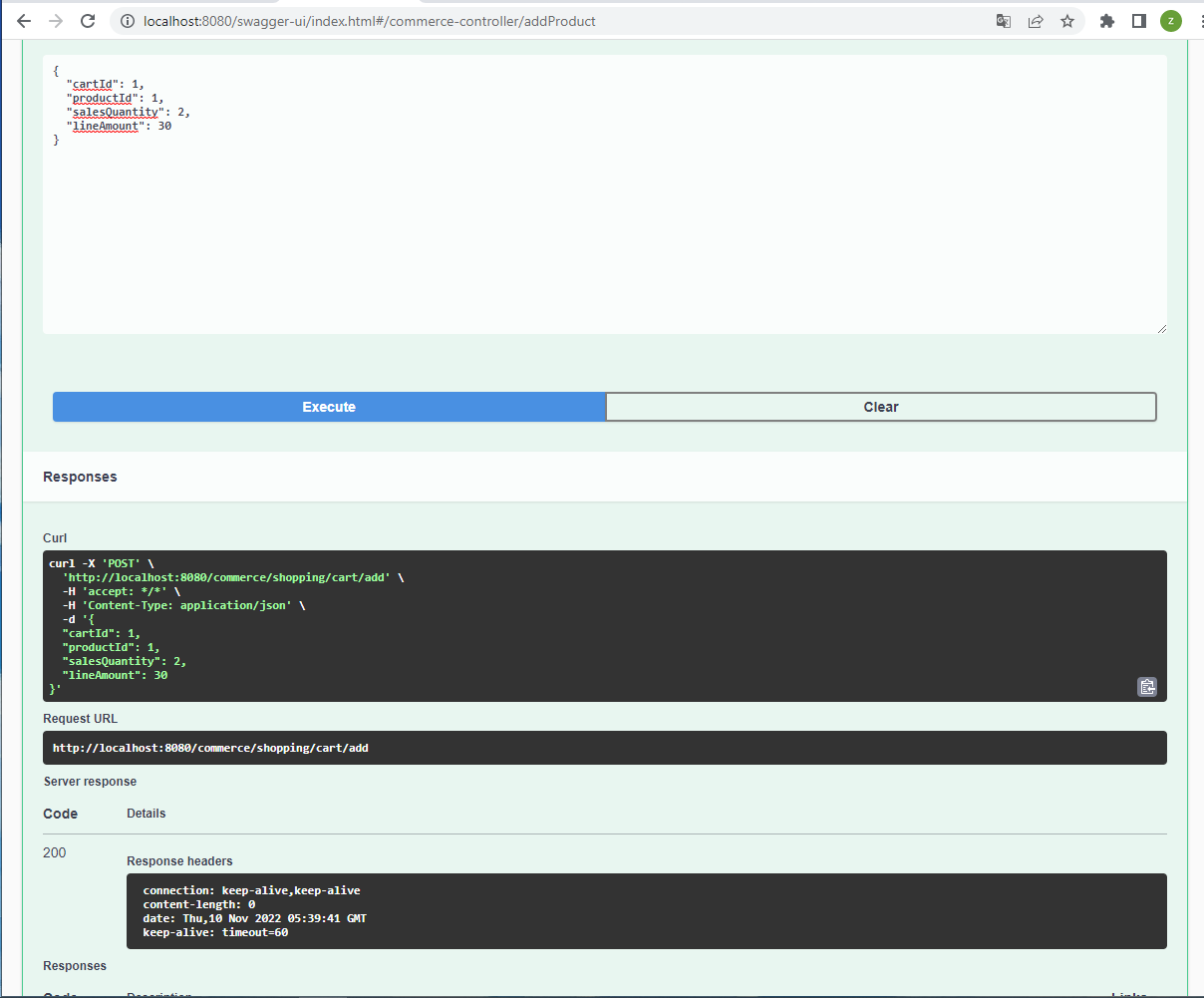Click the 'accept: */*' header line
Image resolution: width=1204 pixels, height=998 pixels.
coord(122,591)
